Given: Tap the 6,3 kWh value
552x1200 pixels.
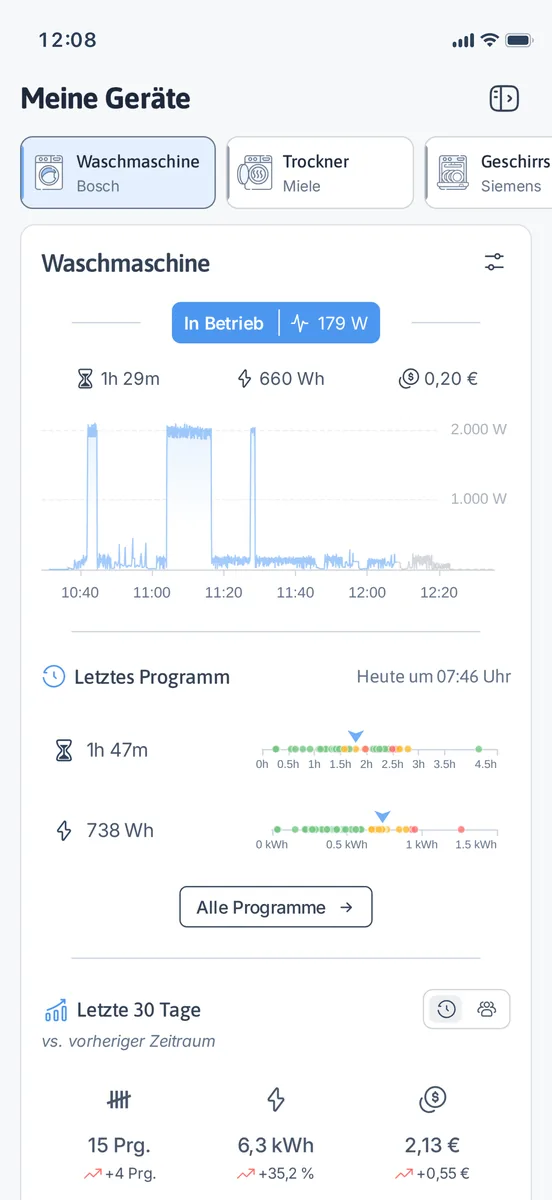Looking at the screenshot, I should point(276,1146).
